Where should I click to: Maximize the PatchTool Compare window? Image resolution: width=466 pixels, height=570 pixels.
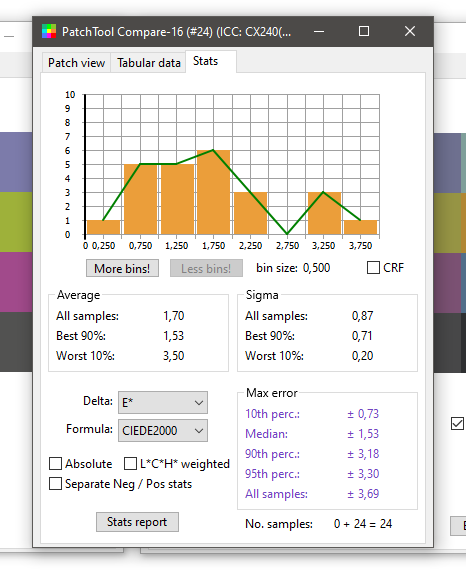point(364,32)
